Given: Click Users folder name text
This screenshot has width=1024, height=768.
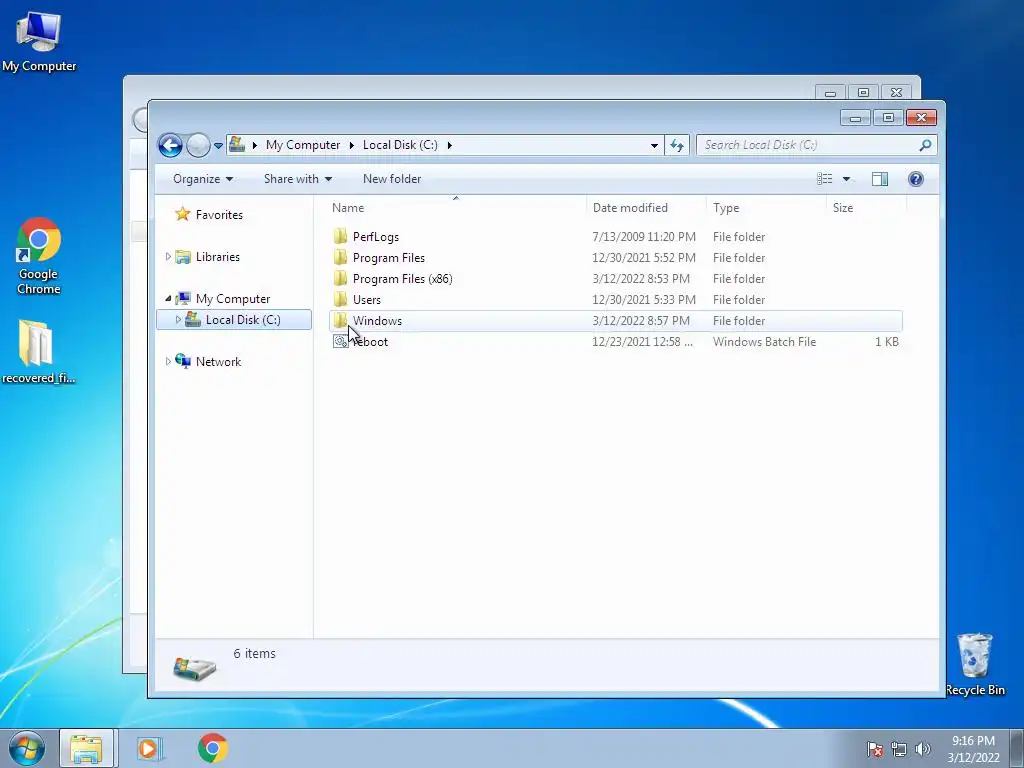Looking at the screenshot, I should pos(366,300).
